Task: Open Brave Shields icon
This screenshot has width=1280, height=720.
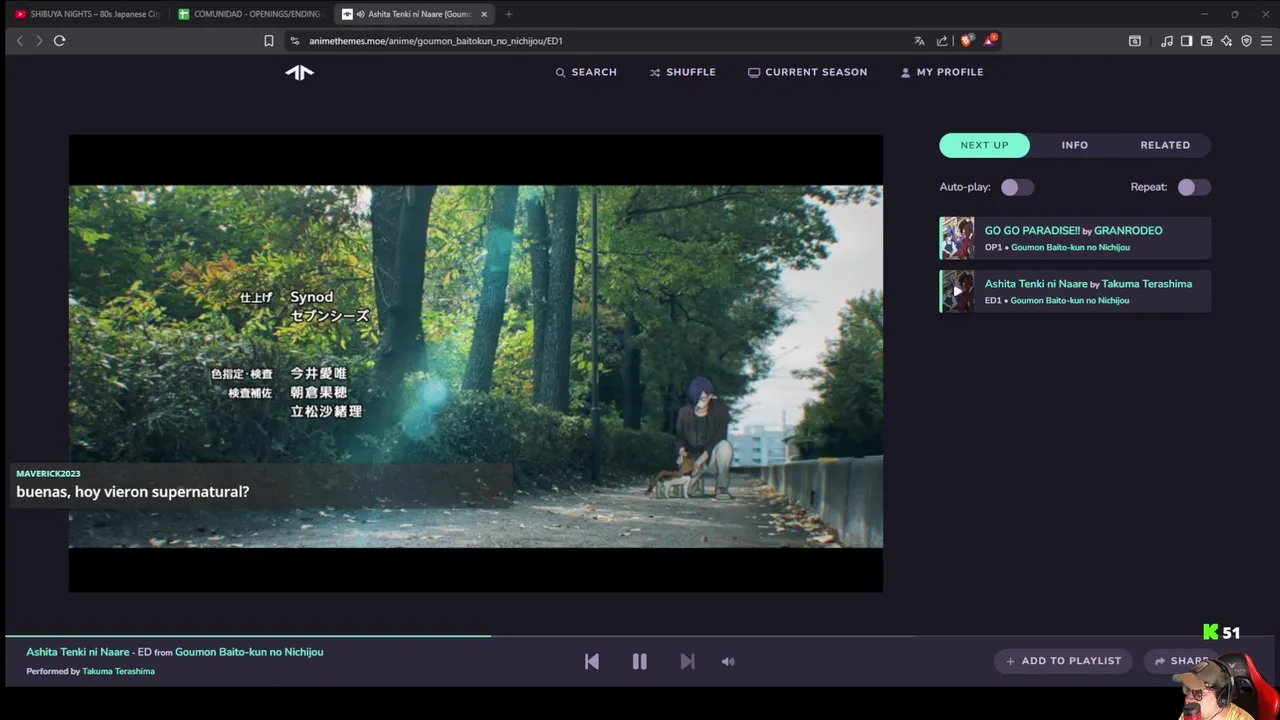Action: (x=966, y=41)
